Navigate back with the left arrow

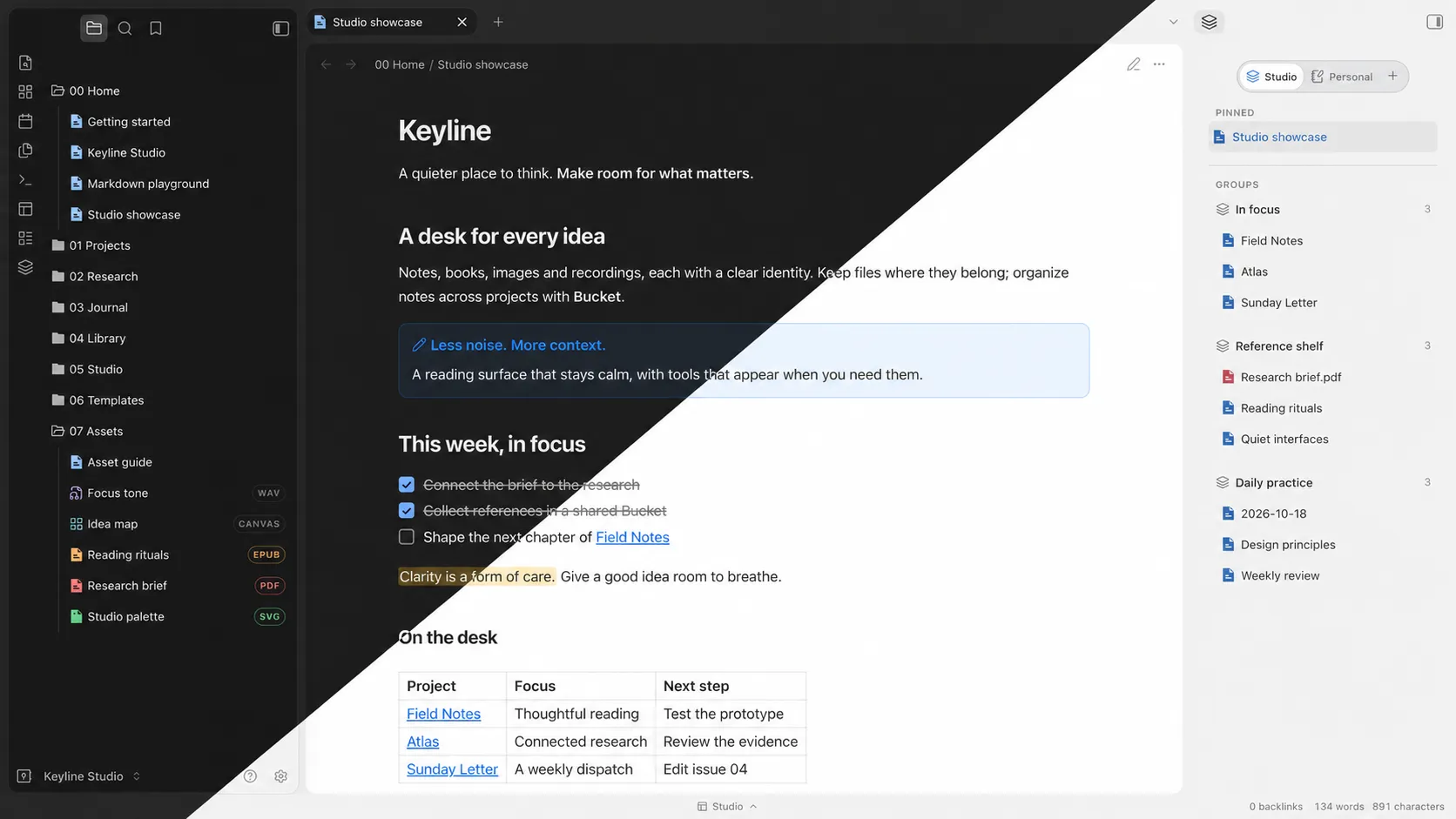tap(326, 64)
